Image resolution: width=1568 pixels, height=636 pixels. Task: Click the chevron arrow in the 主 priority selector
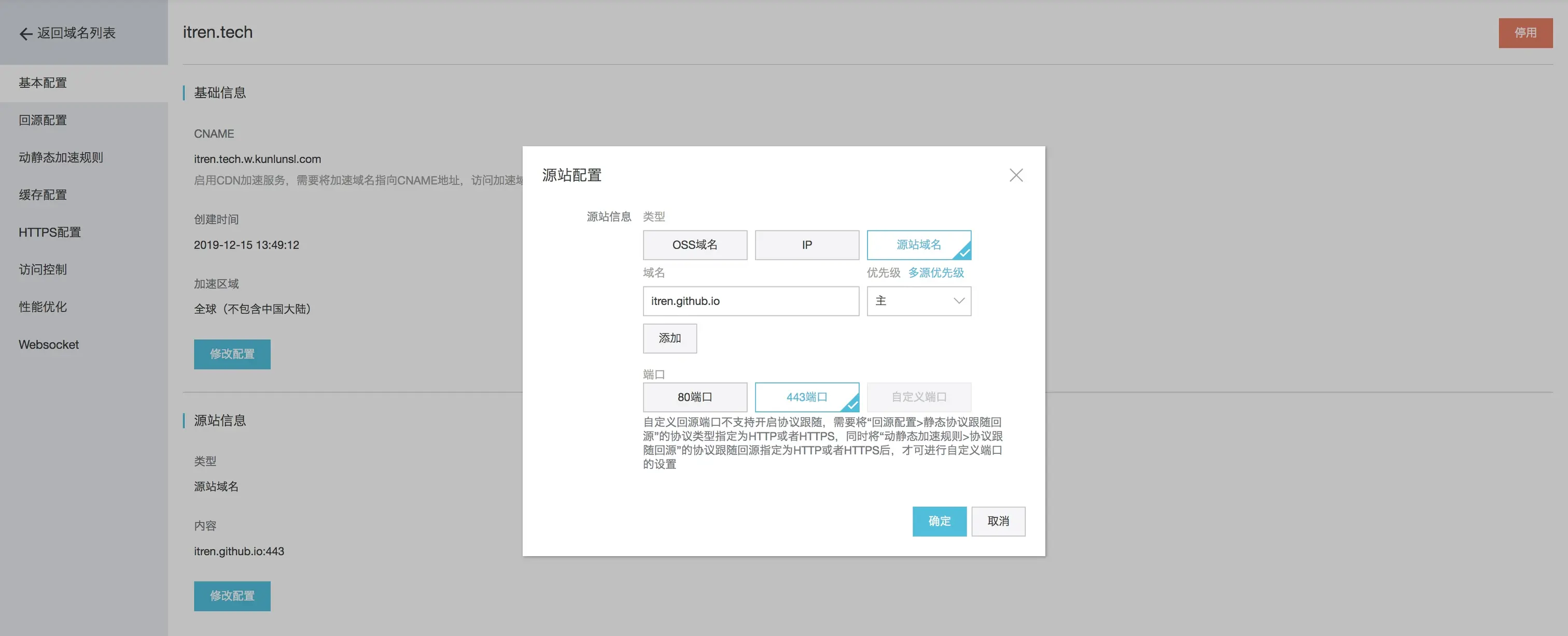point(959,301)
